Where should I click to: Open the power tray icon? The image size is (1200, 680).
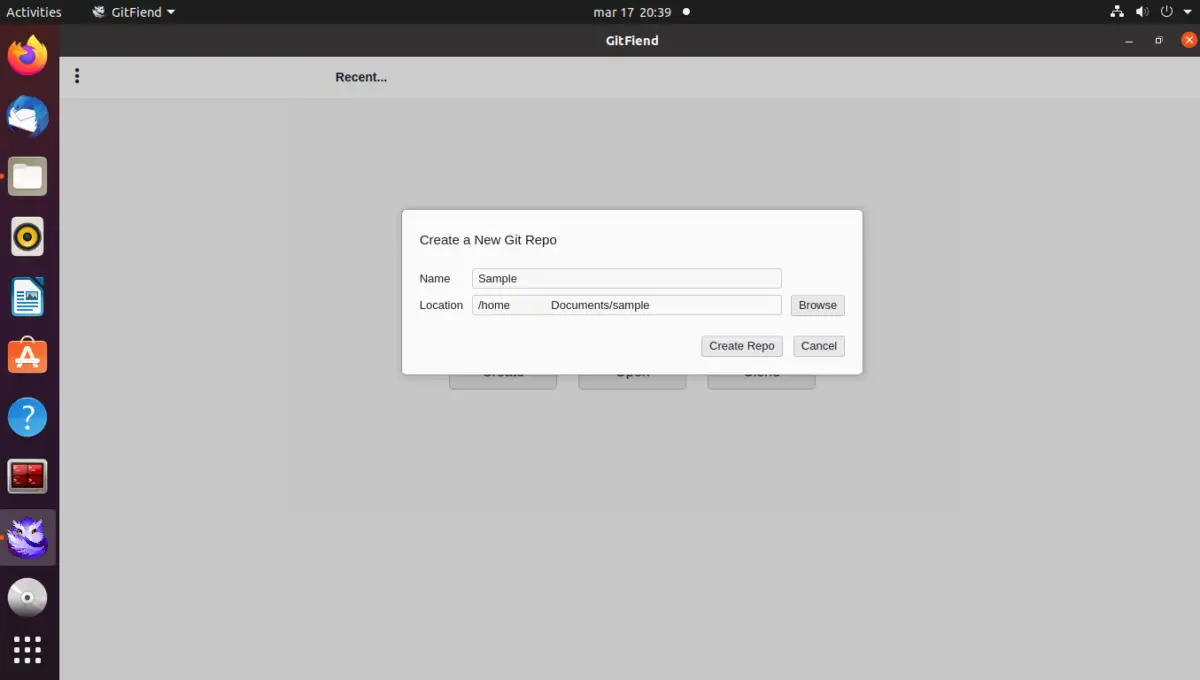pyautogui.click(x=1168, y=12)
